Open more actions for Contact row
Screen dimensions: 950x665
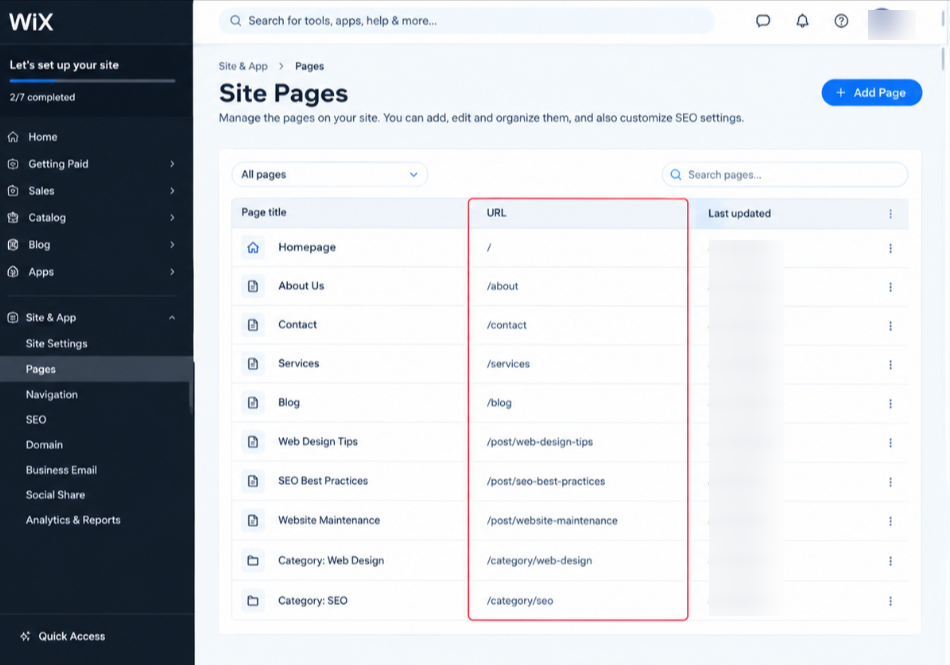click(x=890, y=326)
